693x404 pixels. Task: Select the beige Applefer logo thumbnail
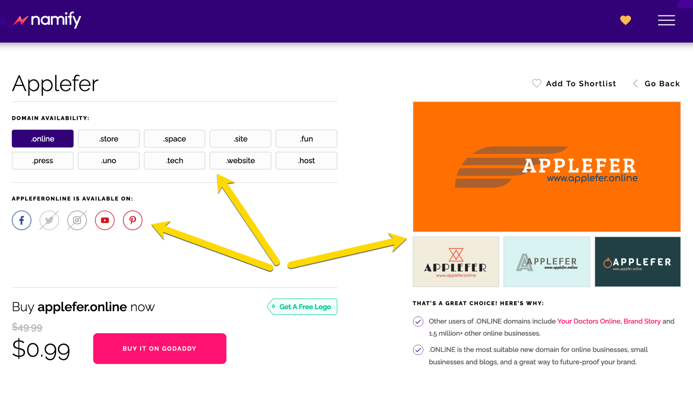456,262
